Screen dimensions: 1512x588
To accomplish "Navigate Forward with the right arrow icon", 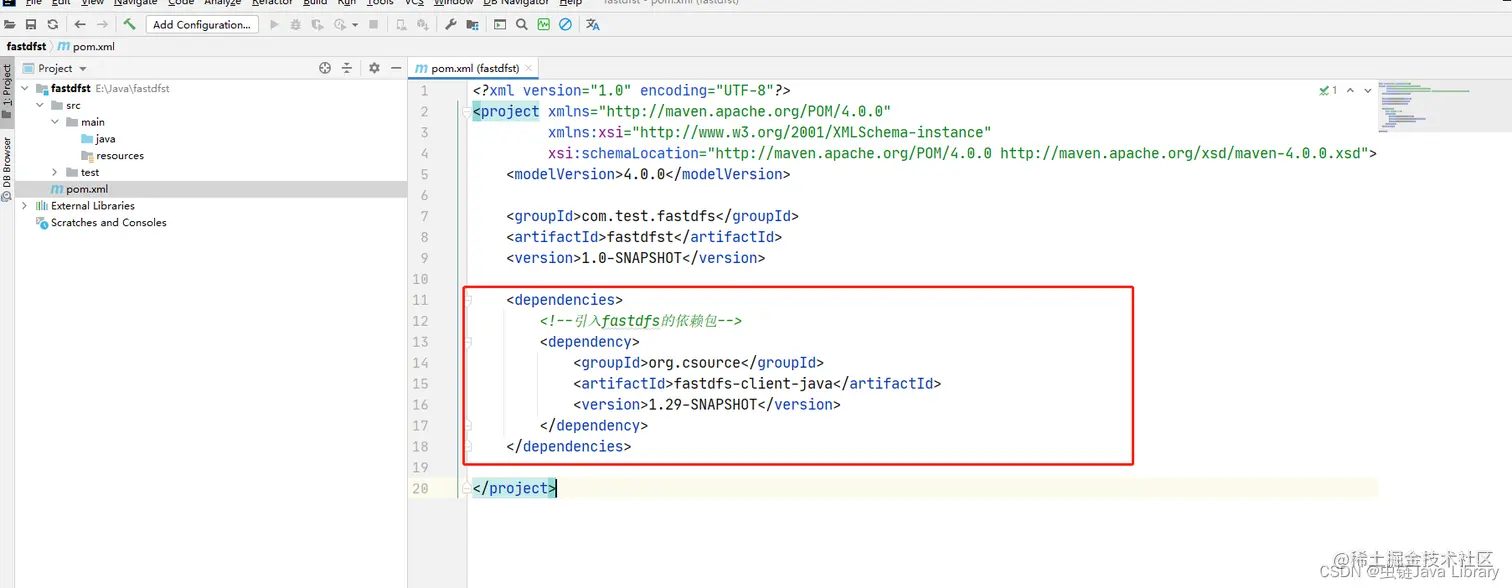I will pyautogui.click(x=102, y=24).
